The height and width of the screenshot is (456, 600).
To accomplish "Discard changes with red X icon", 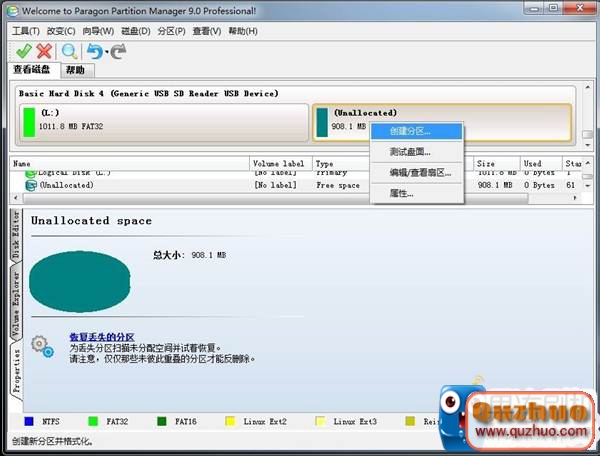I will [x=44, y=51].
